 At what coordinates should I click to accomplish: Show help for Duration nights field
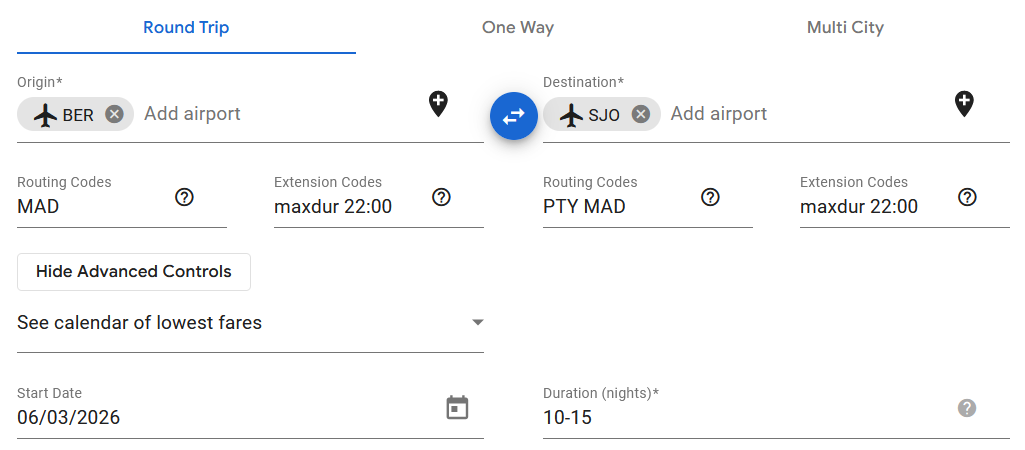coord(967,407)
